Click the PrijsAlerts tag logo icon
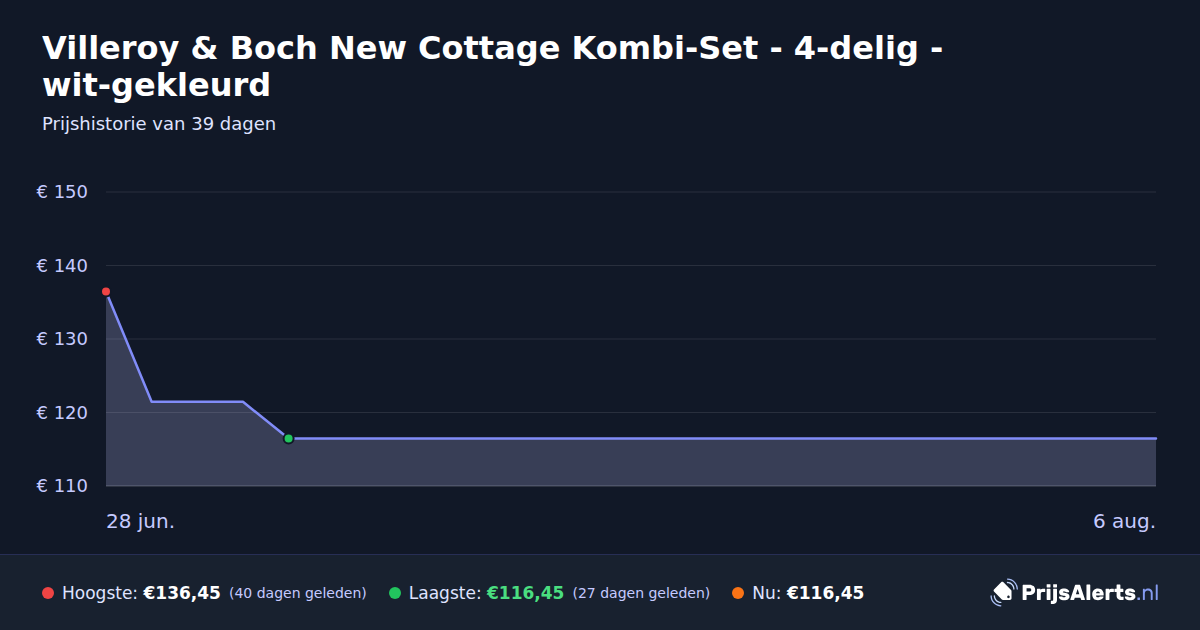This screenshot has width=1200, height=630. (x=1003, y=593)
